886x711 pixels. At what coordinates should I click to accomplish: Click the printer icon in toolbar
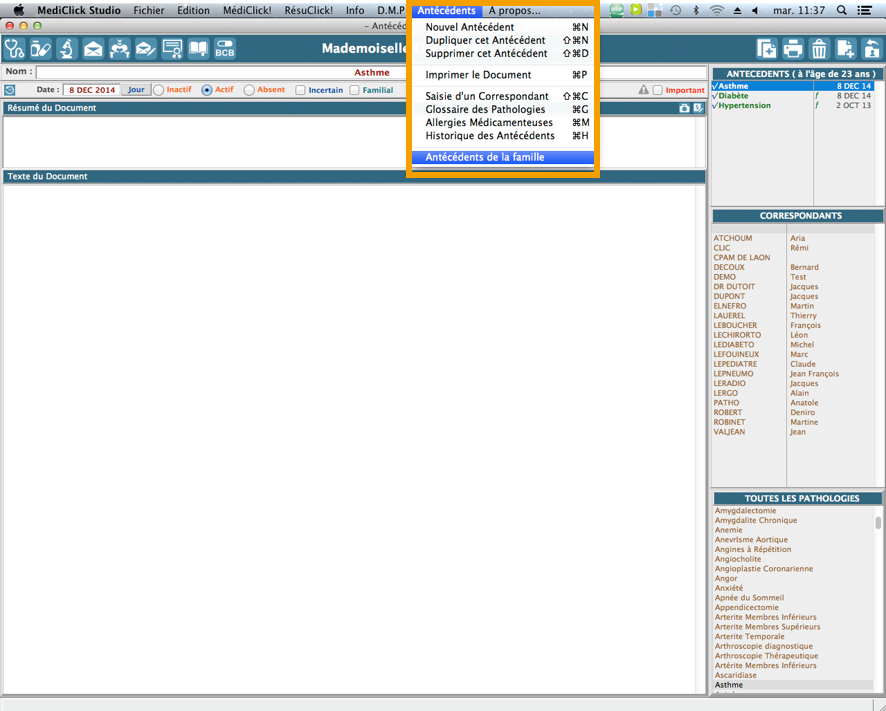[793, 48]
